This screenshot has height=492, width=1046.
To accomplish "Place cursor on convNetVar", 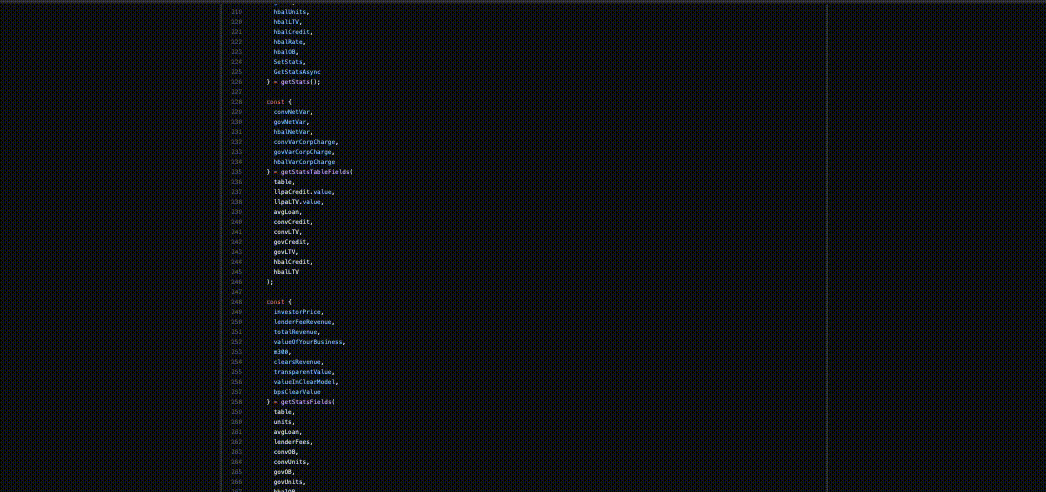I will (291, 111).
